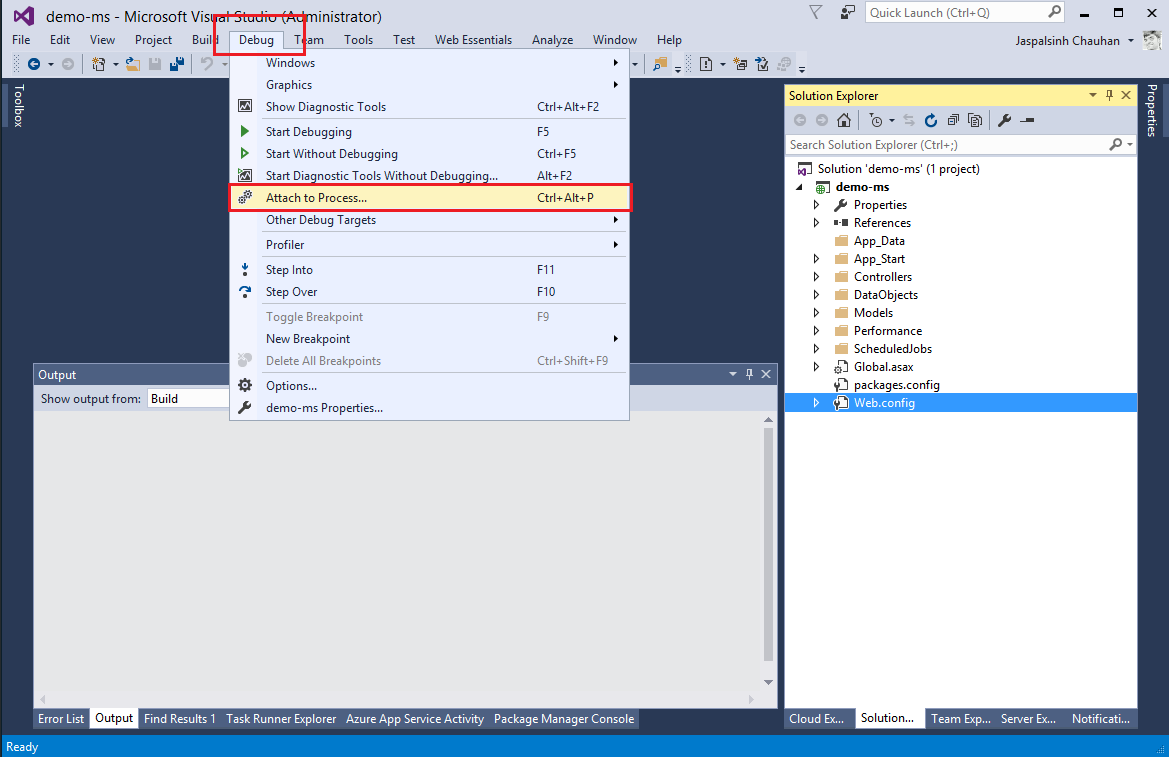Choose Attach to Process from Debug menu
The image size is (1169, 759).
tap(430, 198)
